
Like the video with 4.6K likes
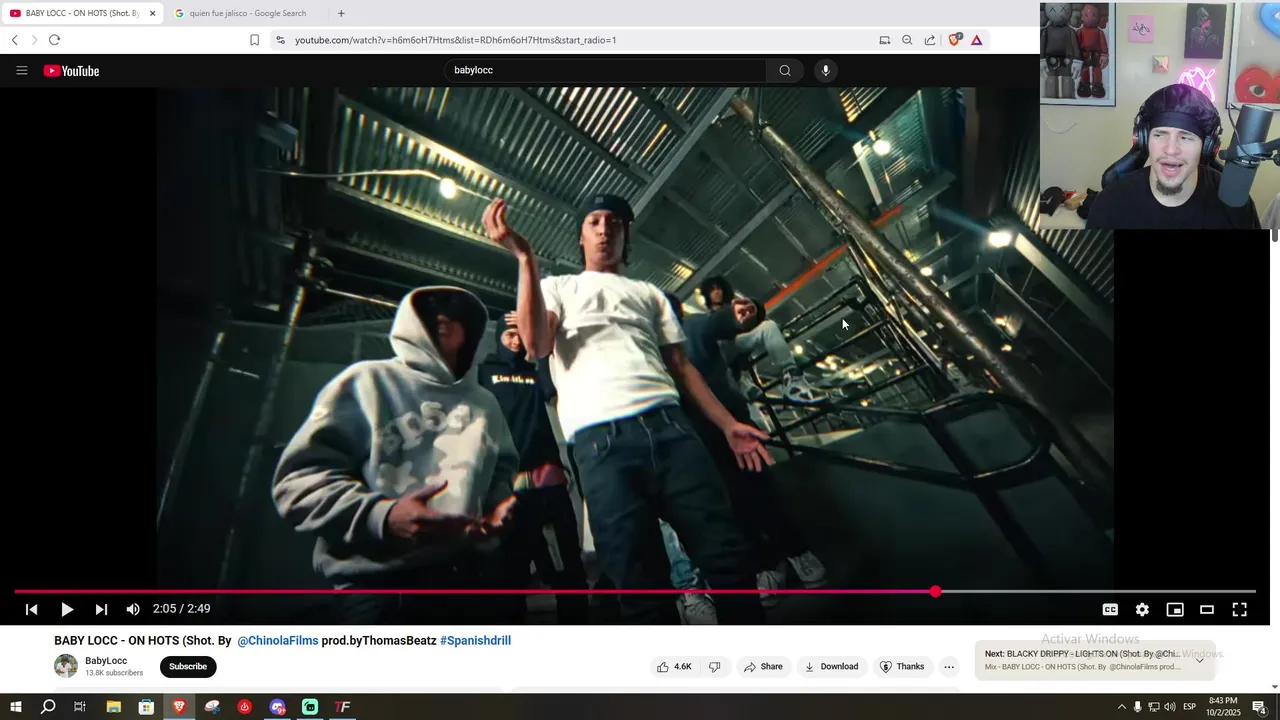[x=674, y=666]
